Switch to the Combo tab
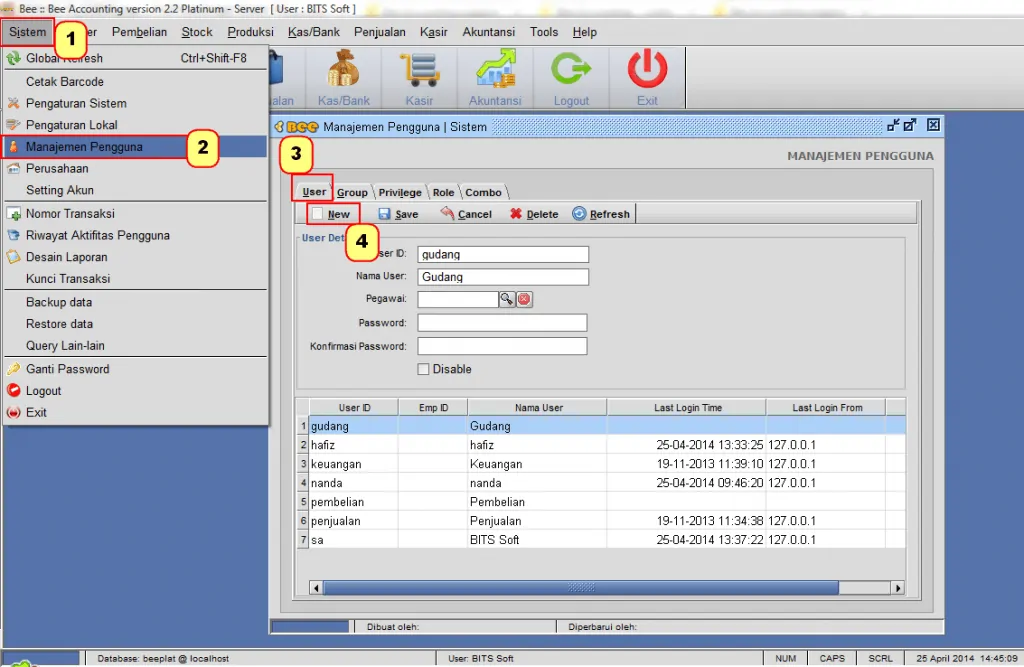The image size is (1024, 667). tap(483, 192)
